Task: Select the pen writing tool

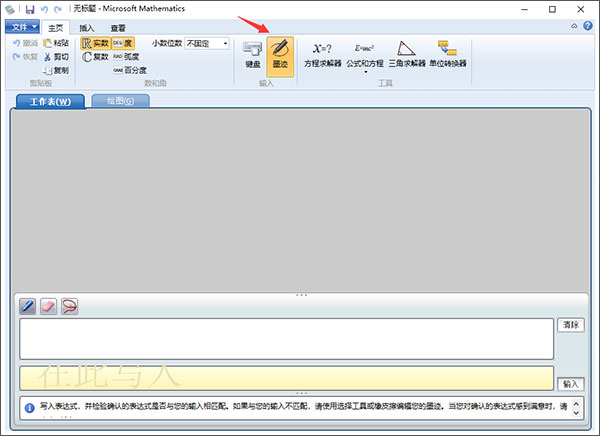Action: pyautogui.click(x=28, y=306)
